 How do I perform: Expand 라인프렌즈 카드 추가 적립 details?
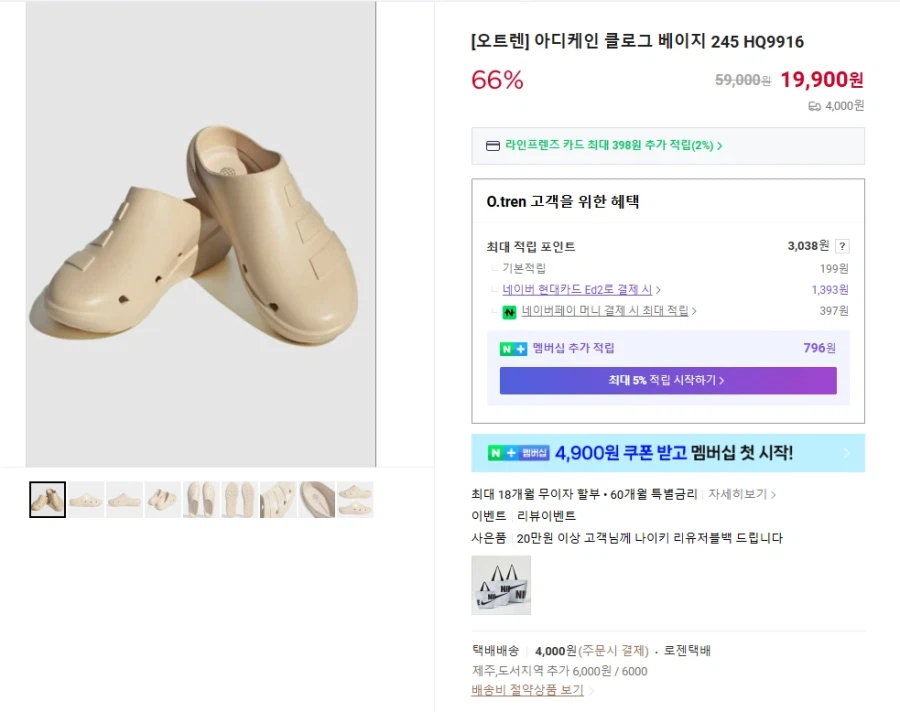pyautogui.click(x=613, y=146)
